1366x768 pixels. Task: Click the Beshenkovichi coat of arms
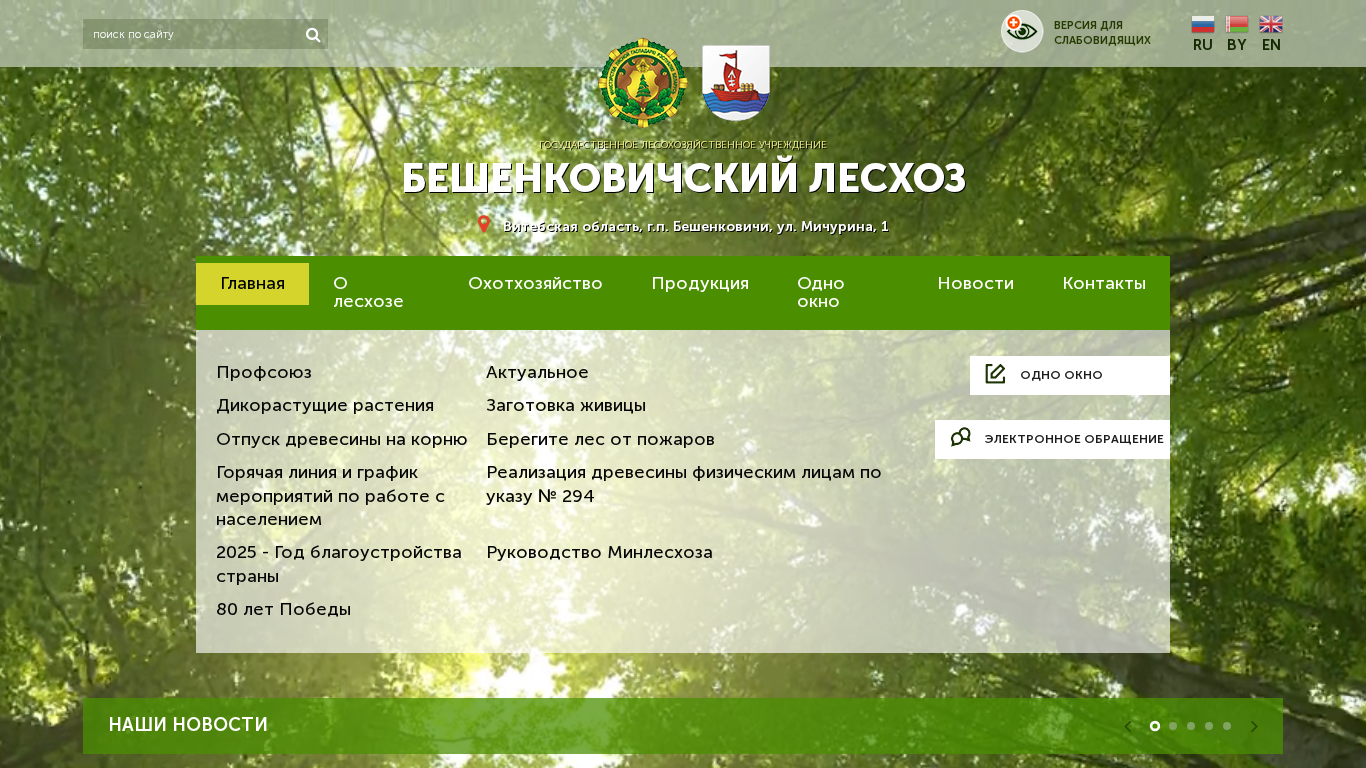(736, 83)
